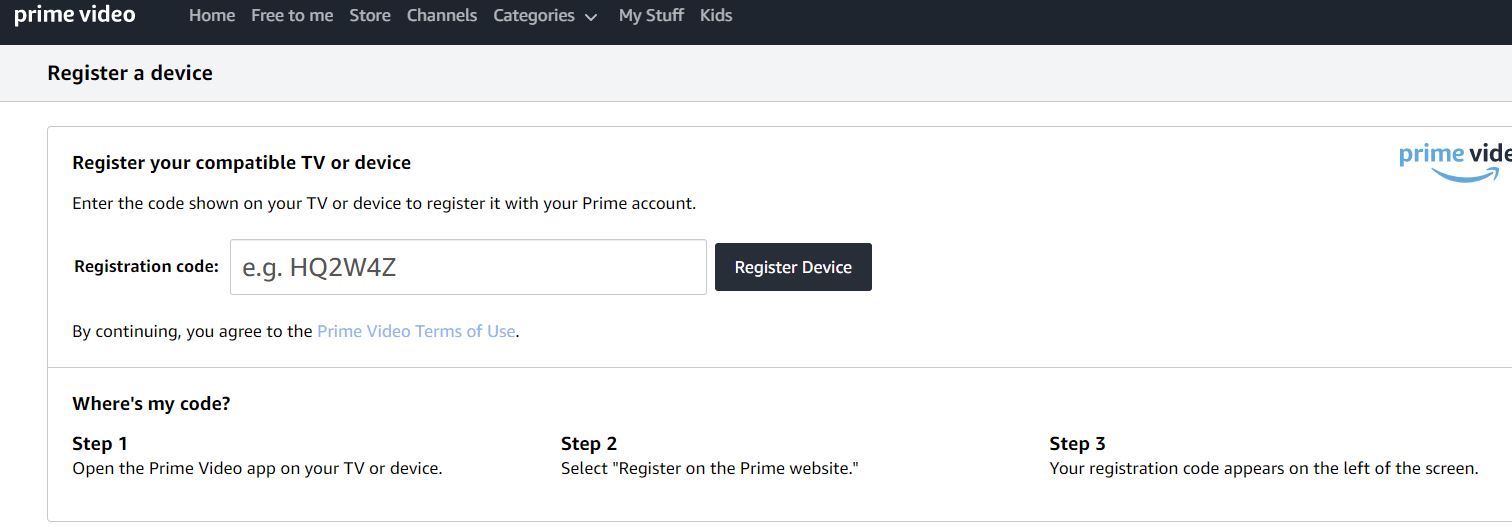Click the Registration code label

coord(146,267)
